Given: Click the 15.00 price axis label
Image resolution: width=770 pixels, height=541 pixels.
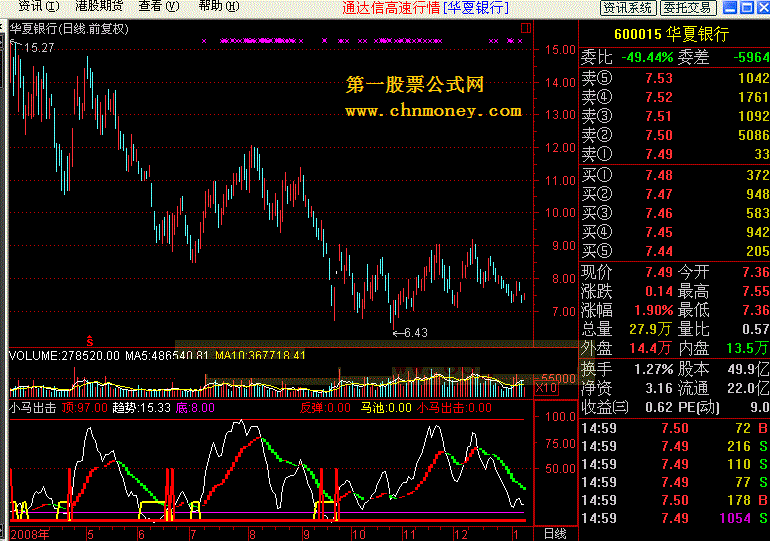Looking at the screenshot, I should tap(560, 50).
